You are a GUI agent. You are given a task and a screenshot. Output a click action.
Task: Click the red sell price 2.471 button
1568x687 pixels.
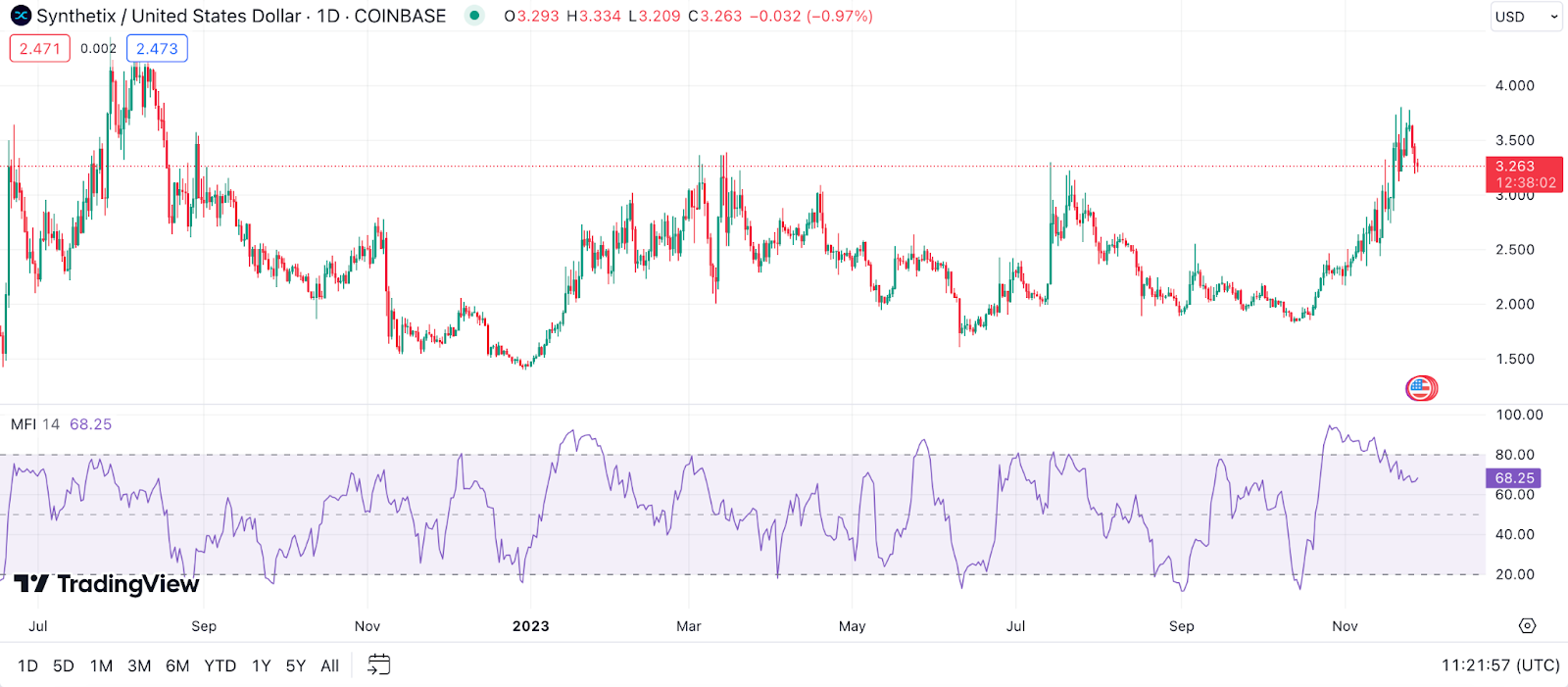(40, 48)
